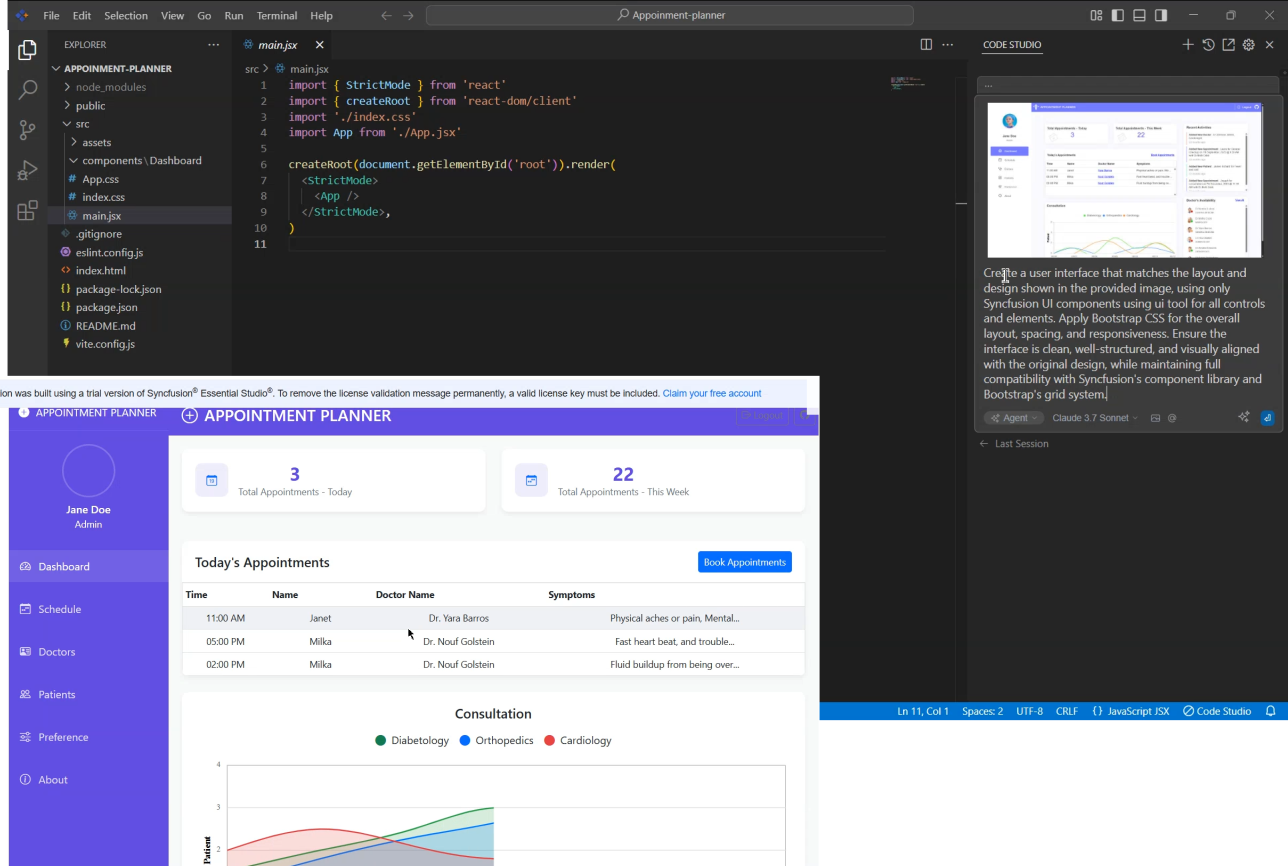Click the attached dashboard image thumbnail
1288x866 pixels.
coord(1124,180)
